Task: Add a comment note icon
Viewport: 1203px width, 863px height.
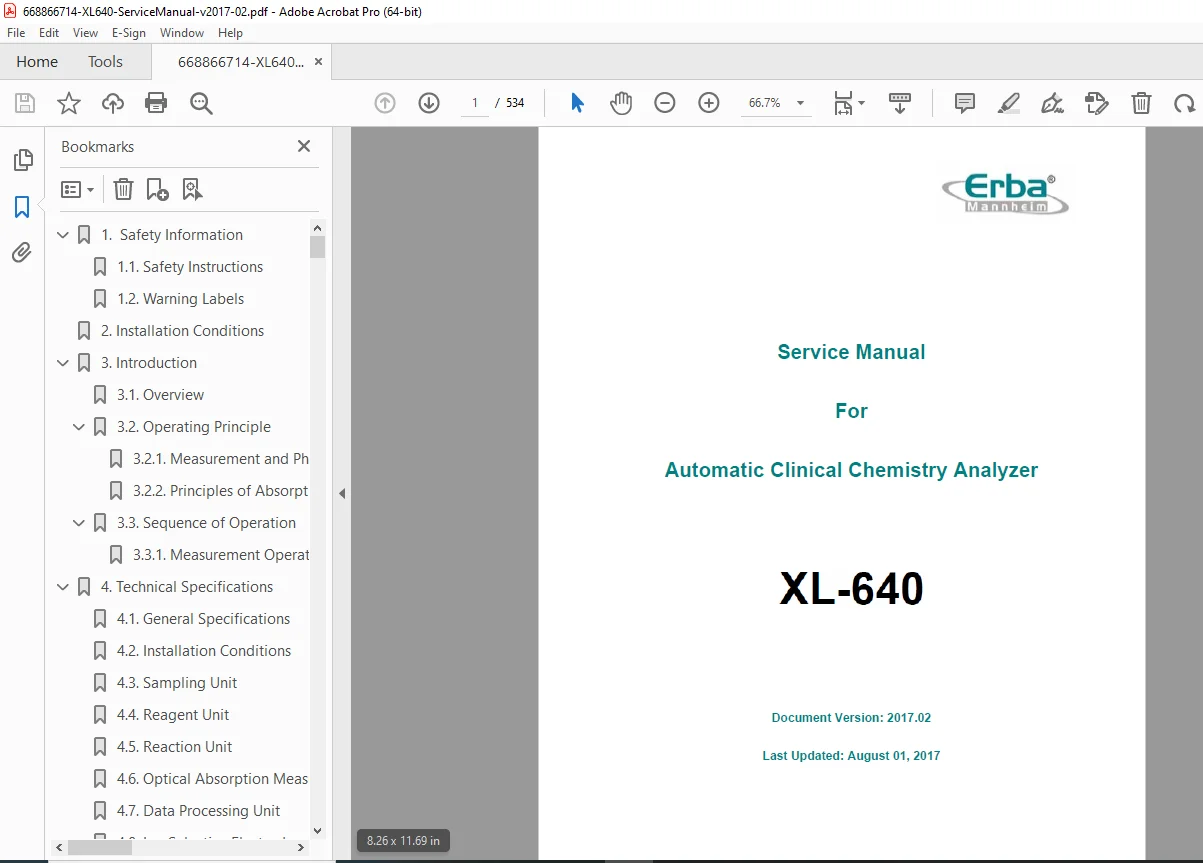Action: [x=965, y=103]
